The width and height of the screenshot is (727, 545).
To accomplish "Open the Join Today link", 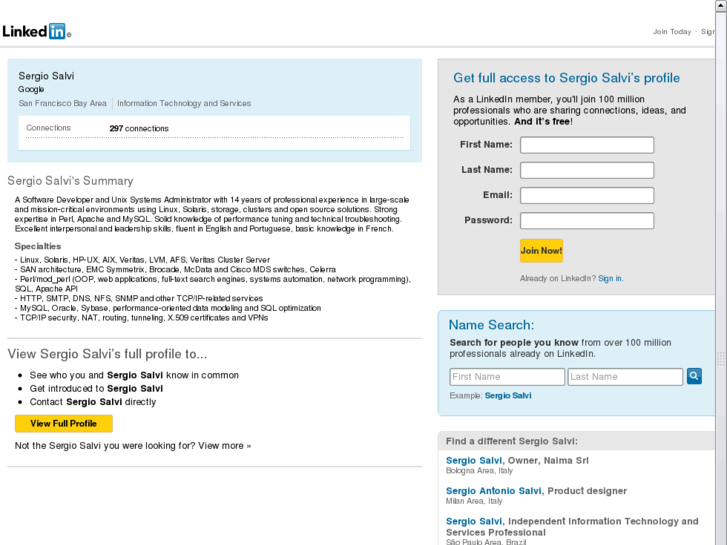I will point(672,32).
